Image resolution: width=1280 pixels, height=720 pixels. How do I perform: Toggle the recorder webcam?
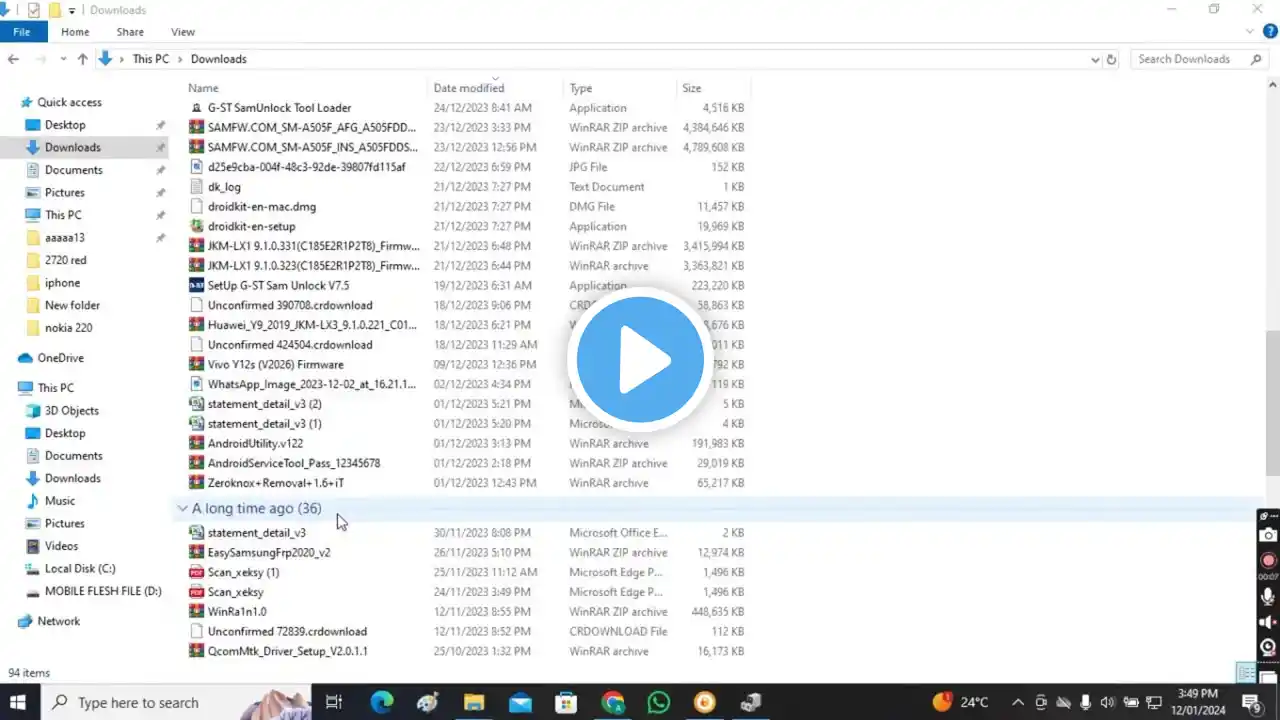click(x=1269, y=647)
